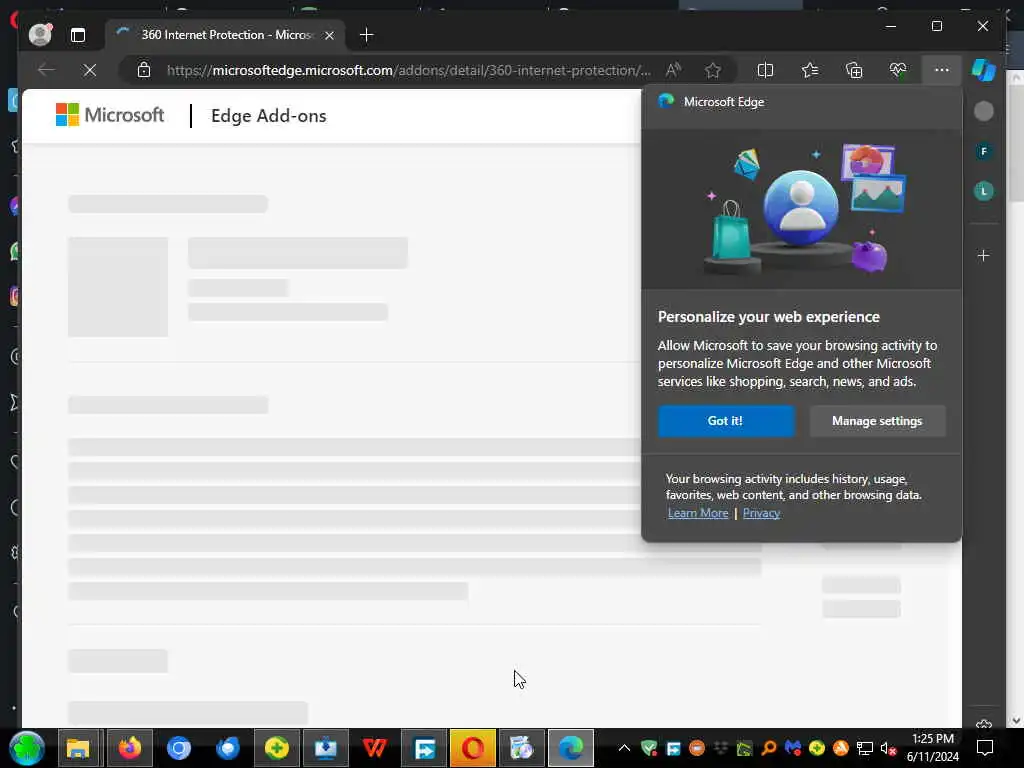The width and height of the screenshot is (1024, 768).
Task: Open File Explorer from taskbar
Action: [x=78, y=748]
